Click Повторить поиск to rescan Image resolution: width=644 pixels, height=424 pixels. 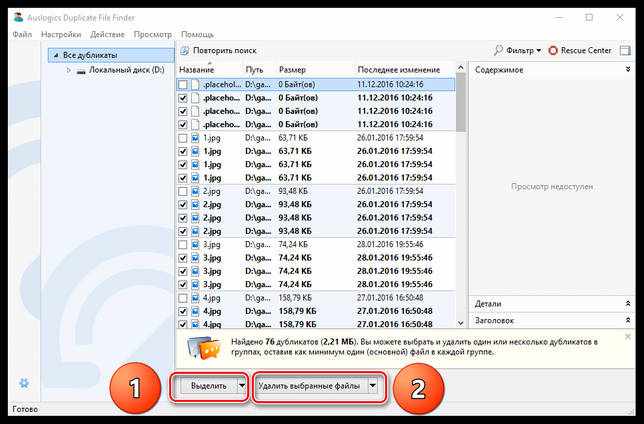pyautogui.click(x=225, y=51)
